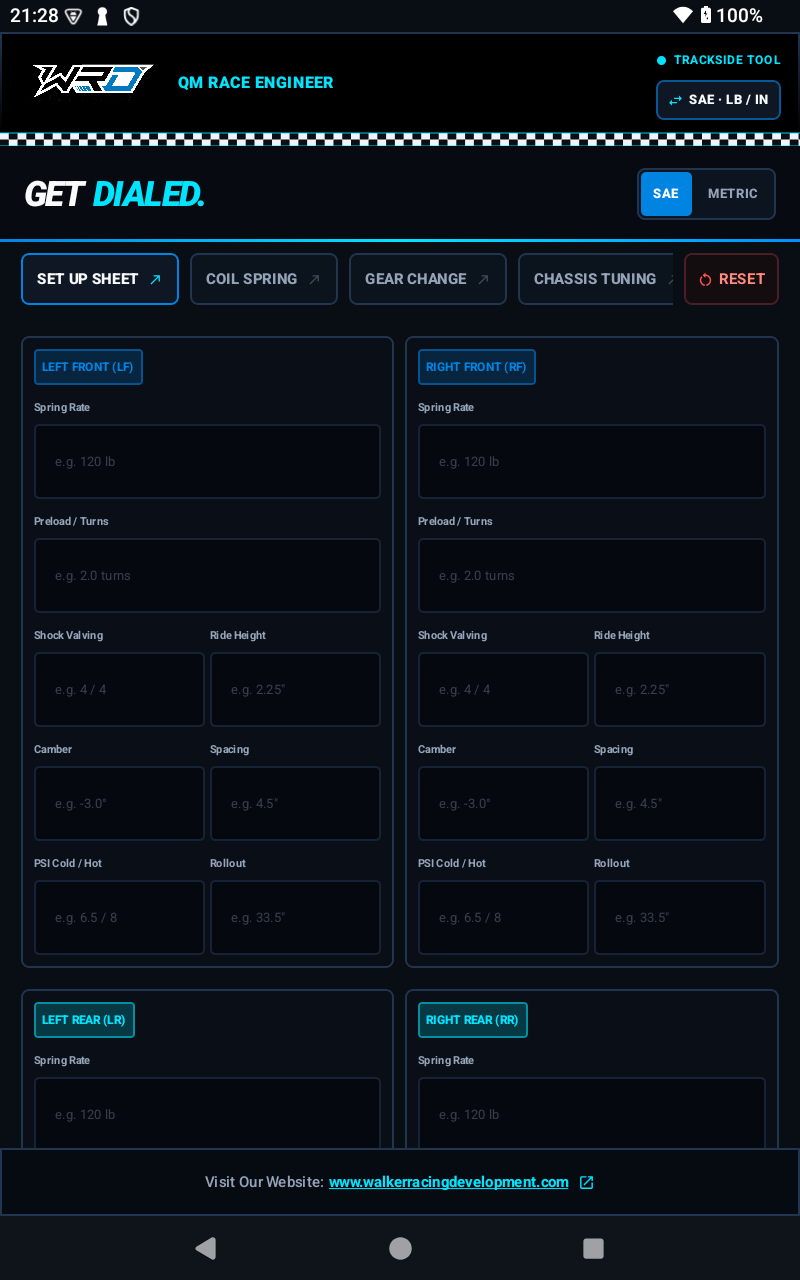Viewport: 800px width, 1280px height.
Task: Click the LEFT REAR (LR) section label
Action: pos(84,1020)
